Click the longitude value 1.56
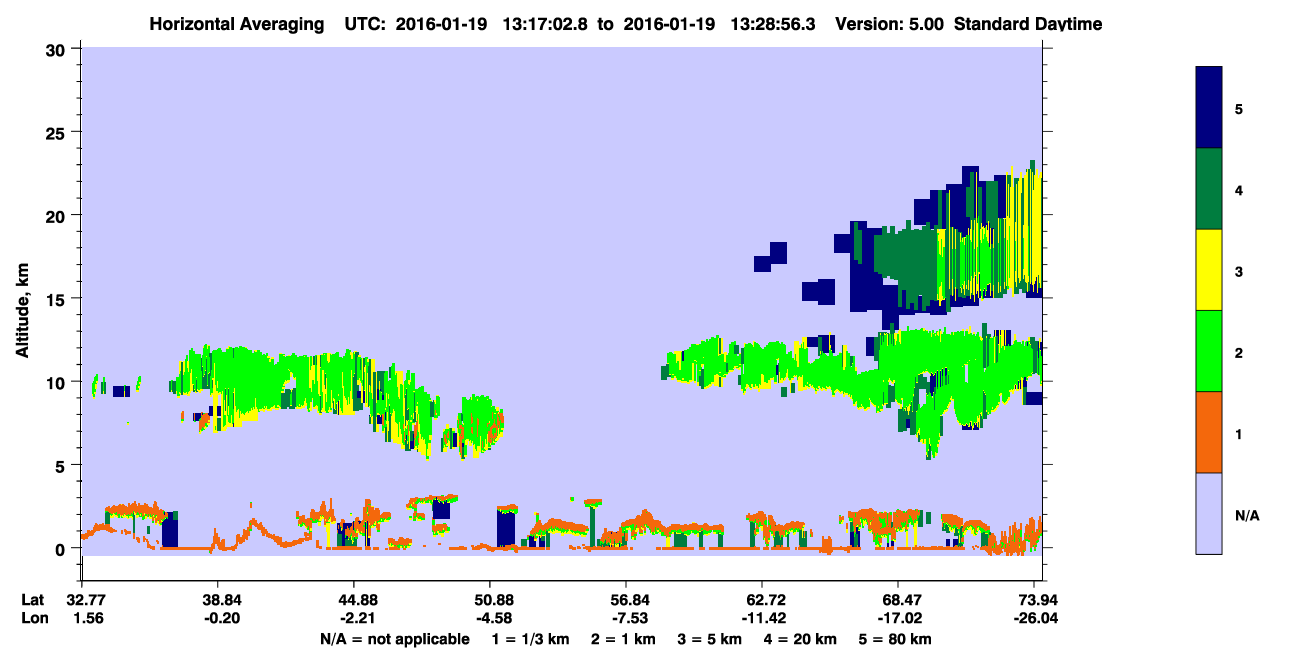Viewport: 1300px width, 667px height. (x=88, y=618)
